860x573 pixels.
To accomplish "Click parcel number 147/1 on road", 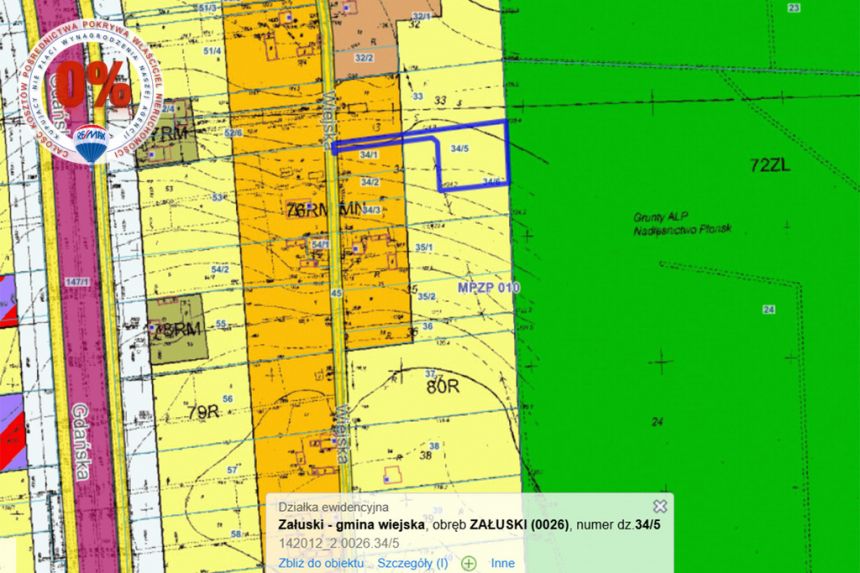I will 72,284.
